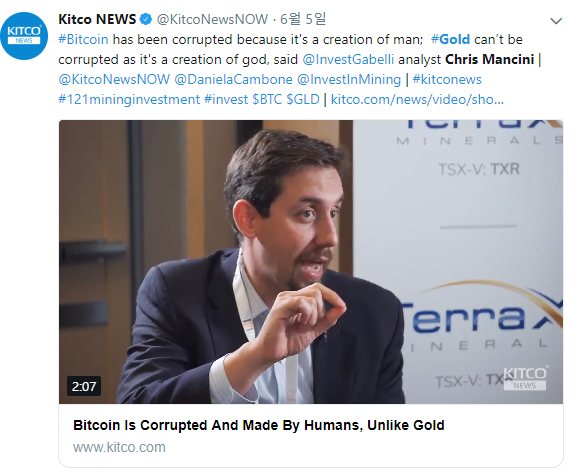Open the #Gold hashtag
Image resolution: width=571 pixels, height=472 pixels.
(x=450, y=39)
